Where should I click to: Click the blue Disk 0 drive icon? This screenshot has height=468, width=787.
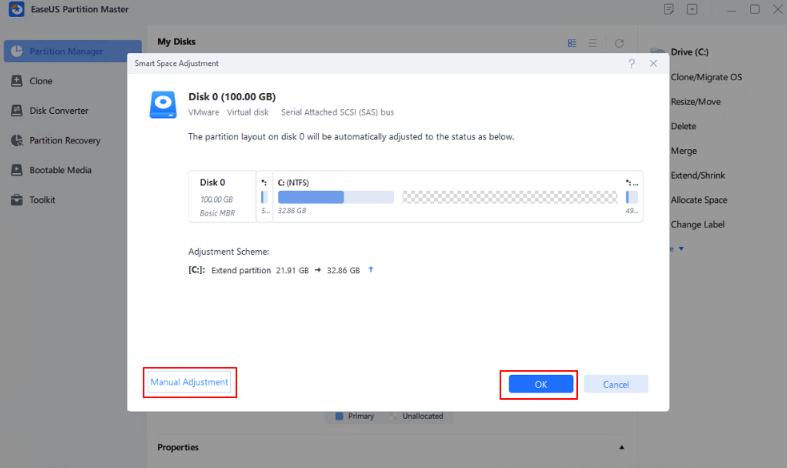(x=163, y=104)
